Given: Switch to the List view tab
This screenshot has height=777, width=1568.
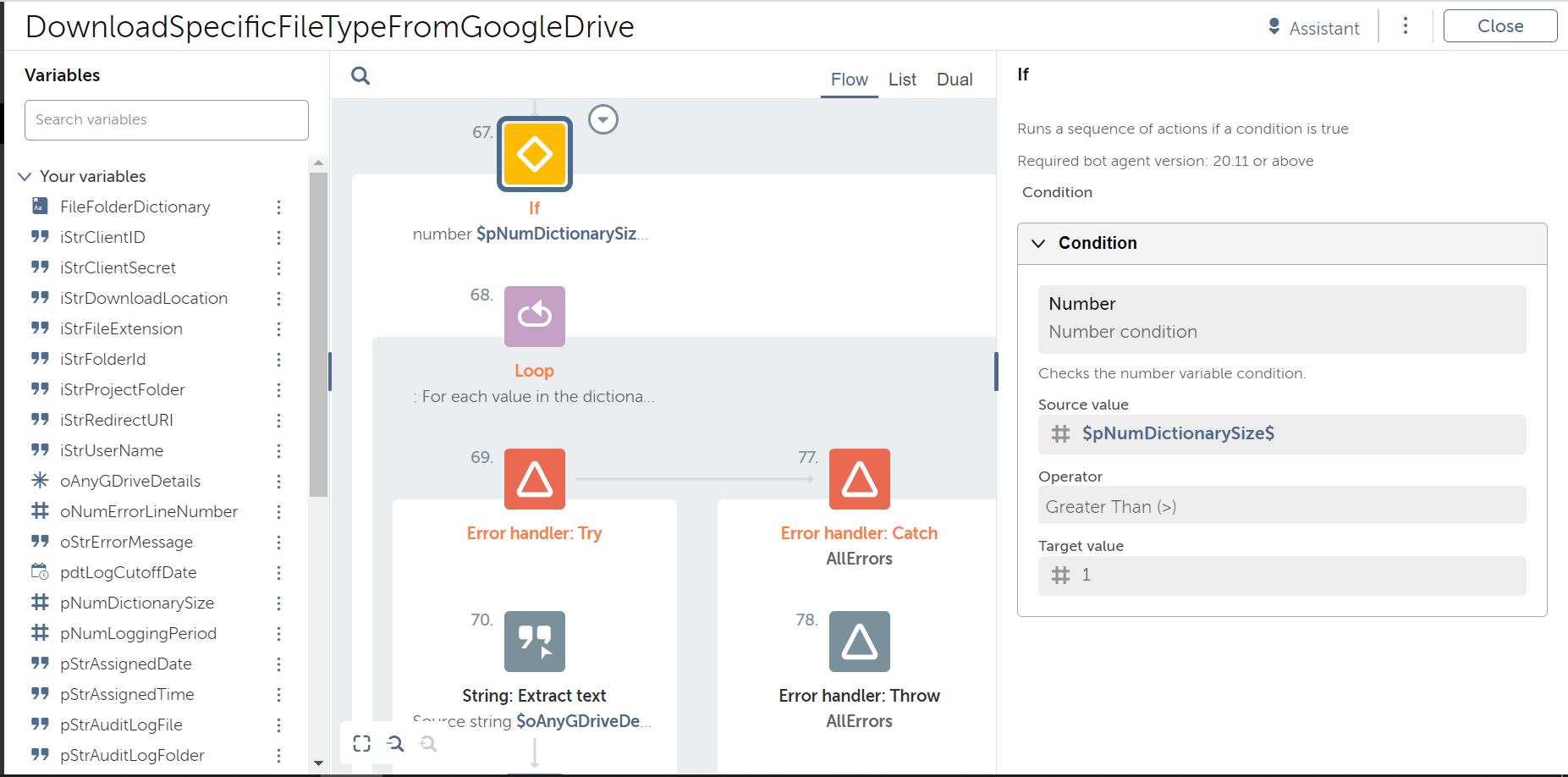Looking at the screenshot, I should pos(902,80).
